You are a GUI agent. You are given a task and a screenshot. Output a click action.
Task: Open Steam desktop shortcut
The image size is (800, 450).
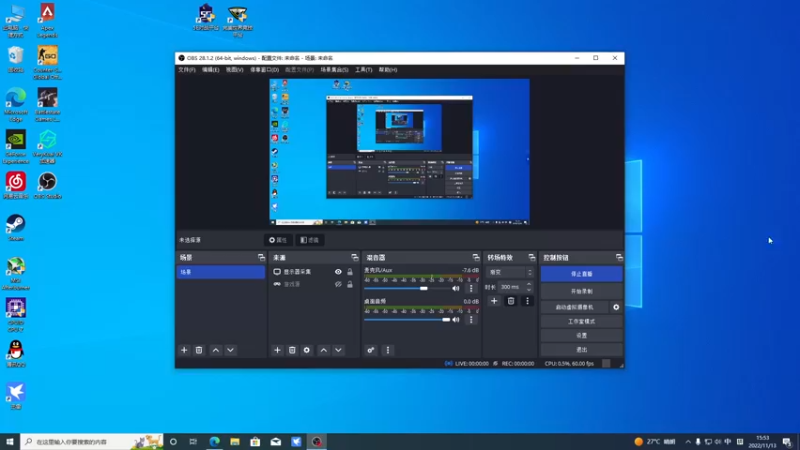[16, 228]
